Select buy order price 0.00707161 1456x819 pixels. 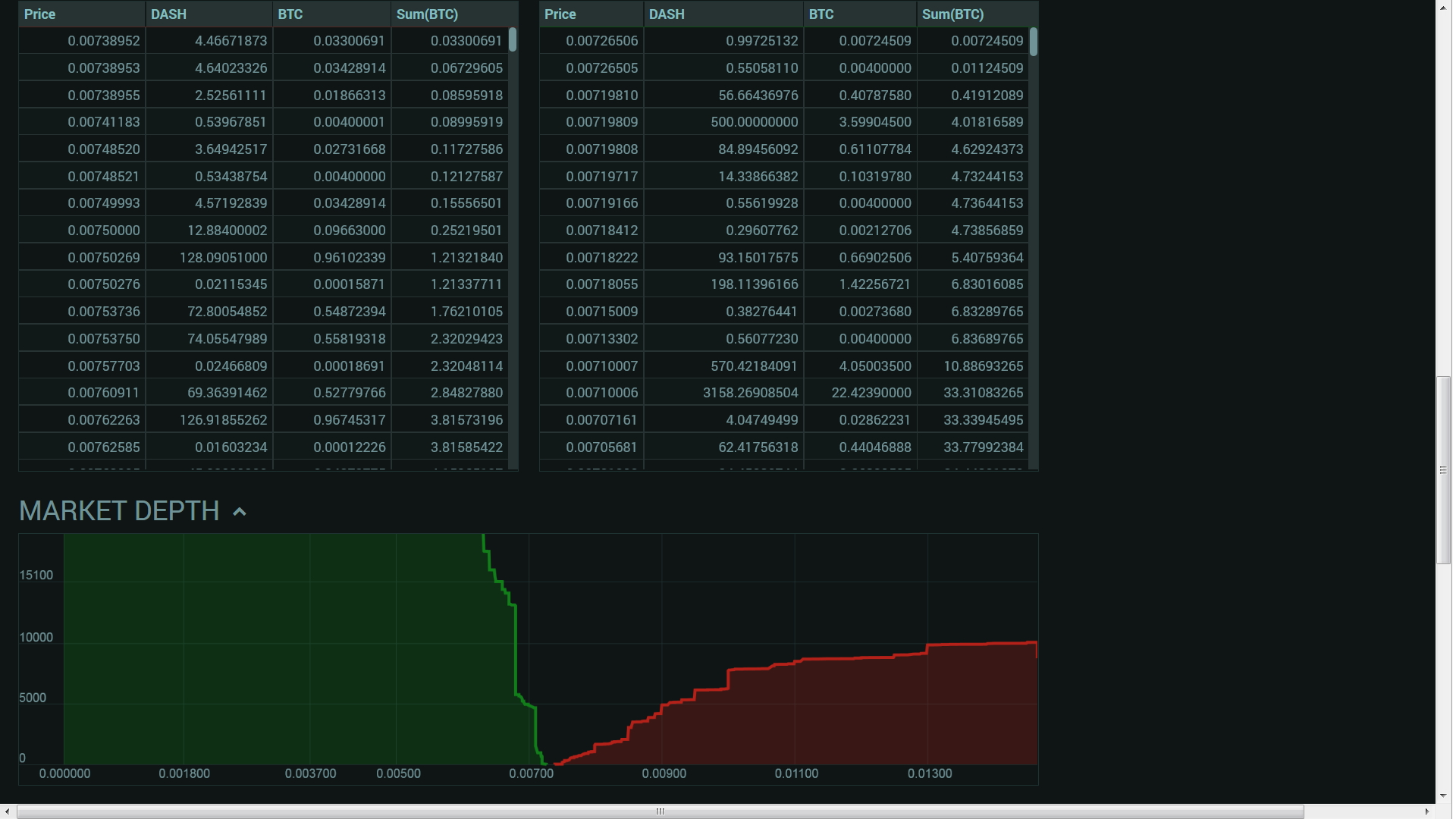click(x=602, y=420)
